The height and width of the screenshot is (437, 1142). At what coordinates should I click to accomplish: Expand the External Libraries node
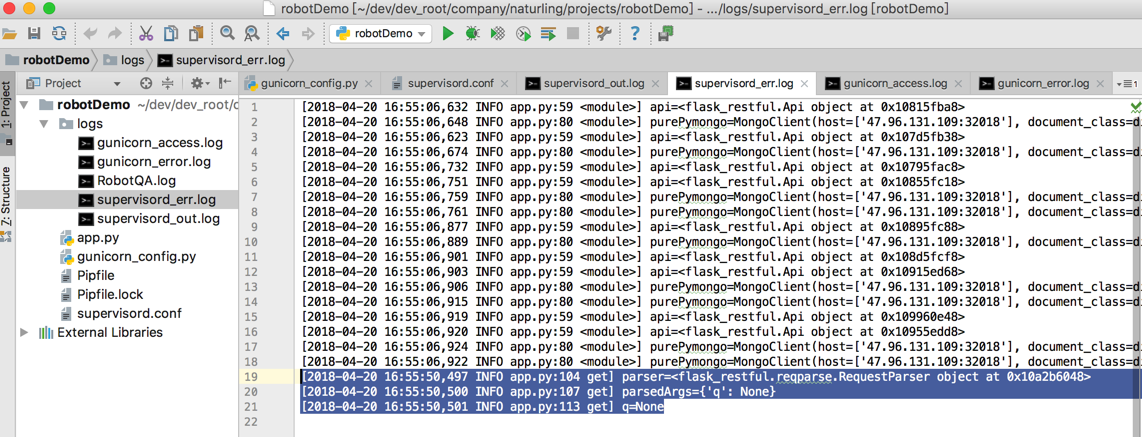(x=25, y=332)
